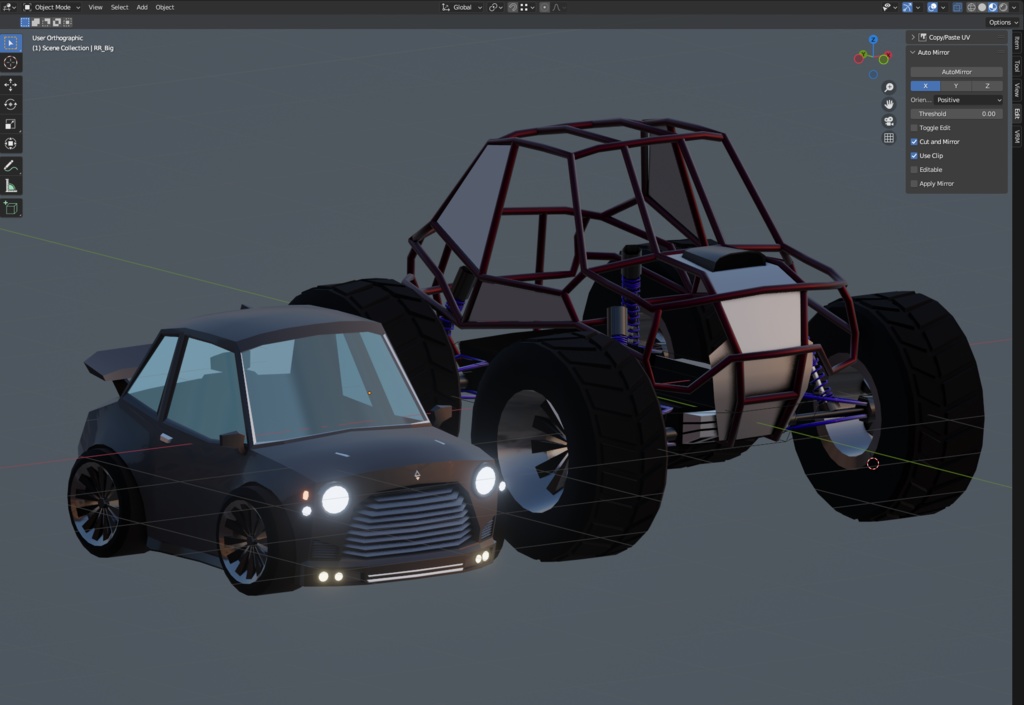Check the Apply Mirror option
This screenshot has height=705, width=1024.
tap(914, 183)
